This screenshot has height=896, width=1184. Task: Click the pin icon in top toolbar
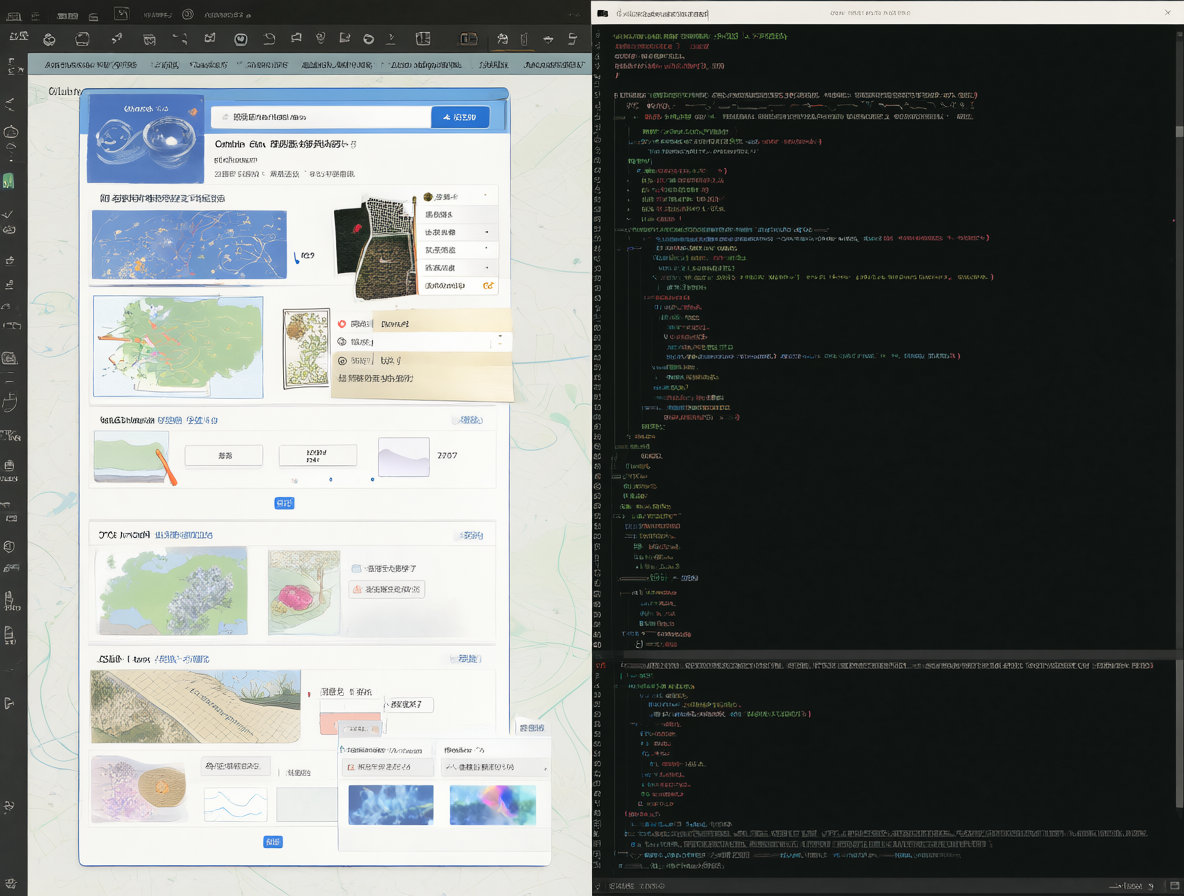(116, 38)
